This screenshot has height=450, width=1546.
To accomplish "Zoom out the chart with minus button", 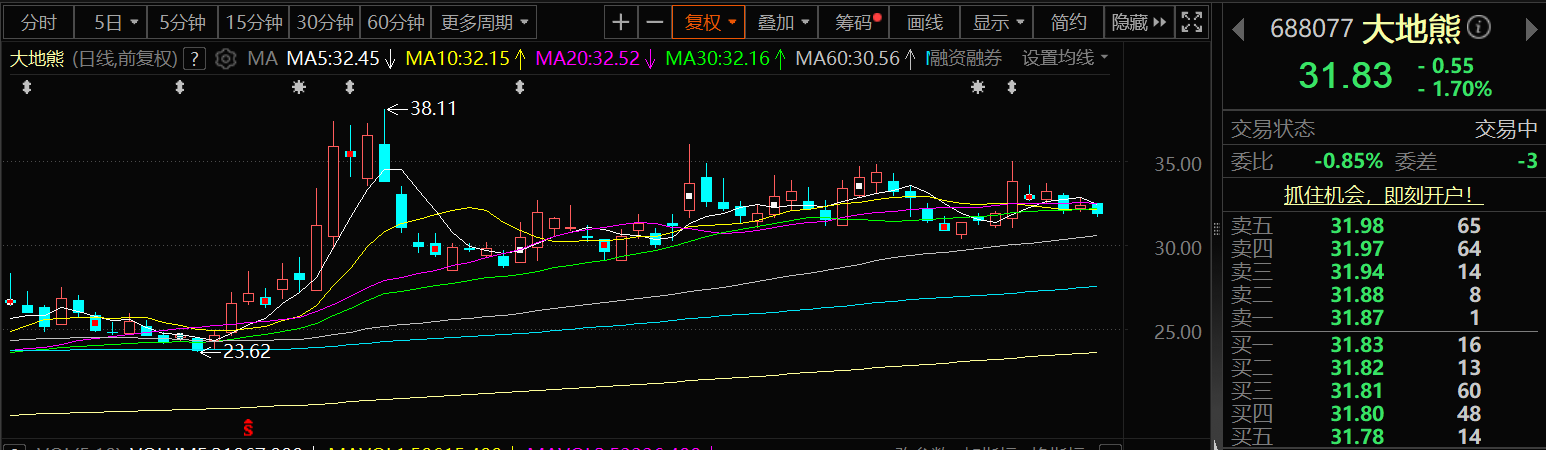I will (x=654, y=22).
